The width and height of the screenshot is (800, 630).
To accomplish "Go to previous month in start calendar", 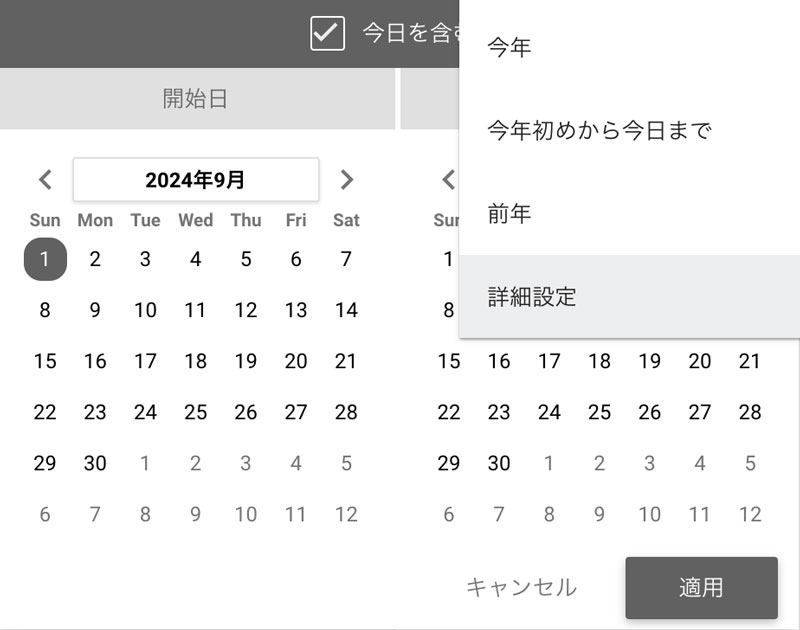I will click(45, 180).
